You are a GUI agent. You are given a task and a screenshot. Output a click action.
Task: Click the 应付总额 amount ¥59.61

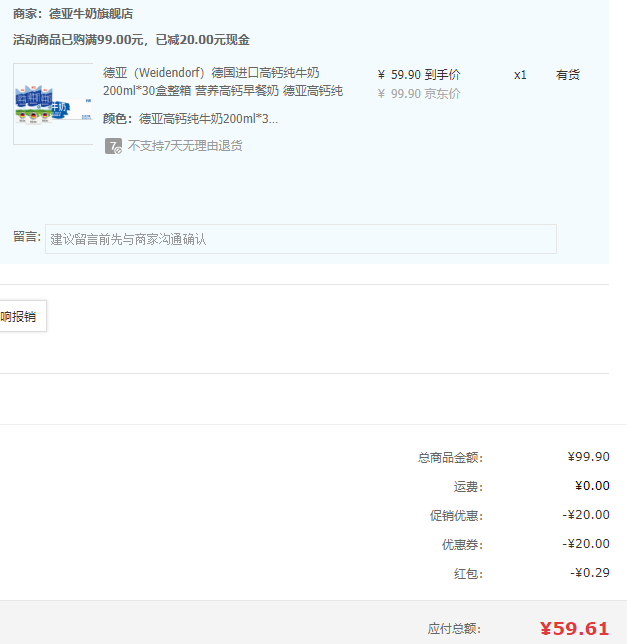pyautogui.click(x=574, y=629)
